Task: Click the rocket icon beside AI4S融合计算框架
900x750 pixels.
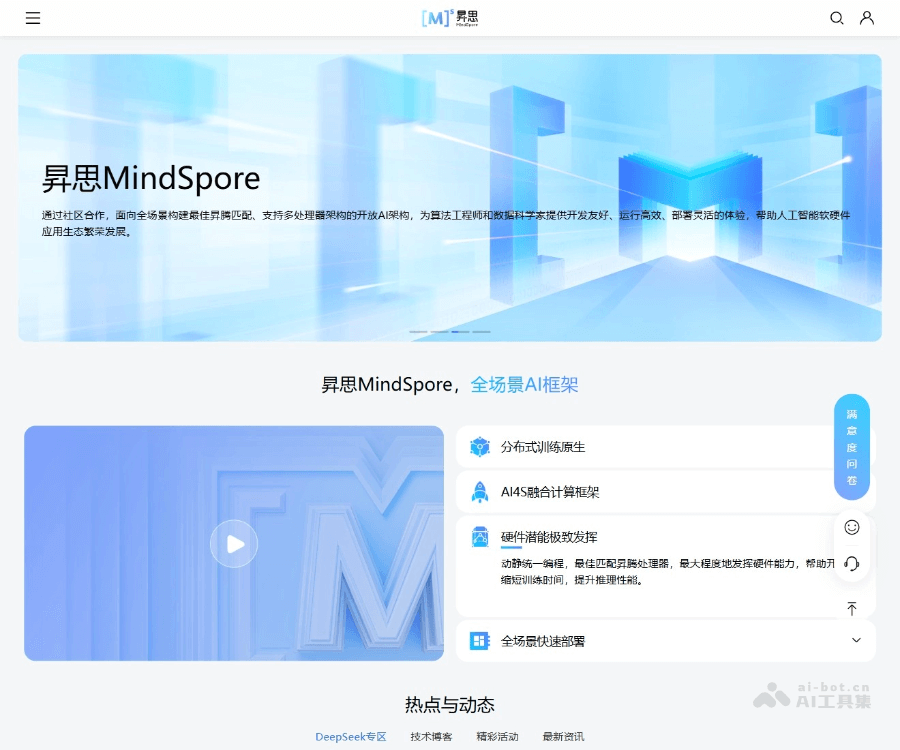Action: pyautogui.click(x=480, y=493)
